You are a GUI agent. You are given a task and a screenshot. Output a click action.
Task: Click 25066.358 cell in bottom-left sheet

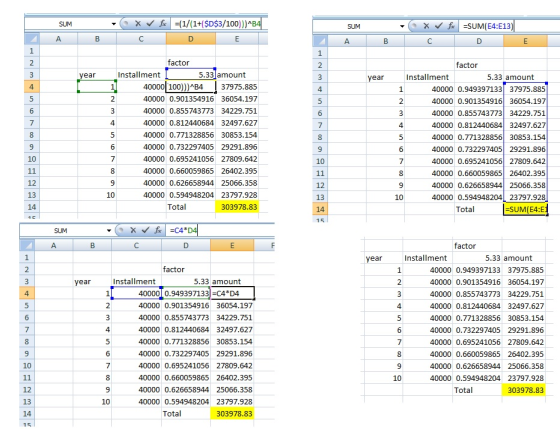point(232,390)
